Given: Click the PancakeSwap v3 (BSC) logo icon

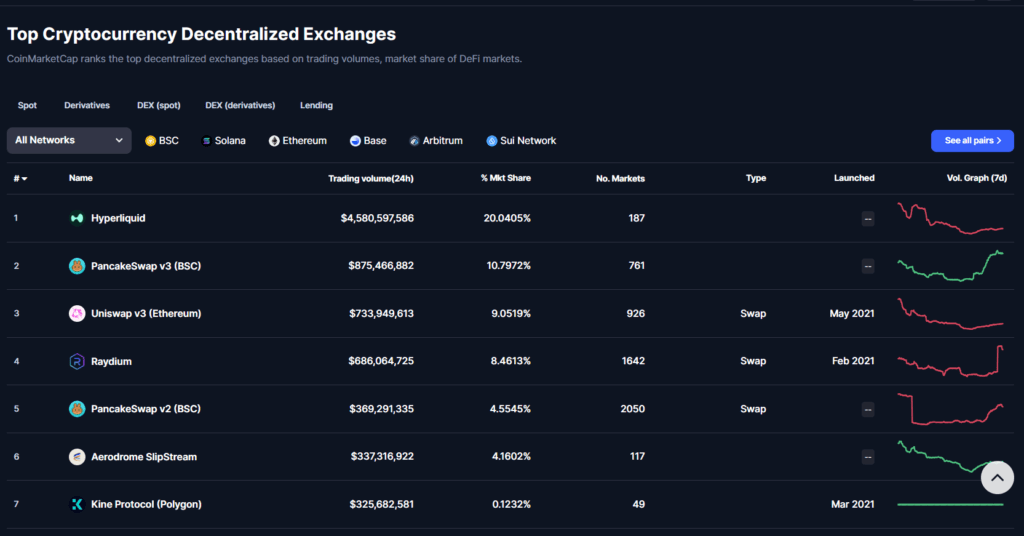Looking at the screenshot, I should [x=77, y=266].
